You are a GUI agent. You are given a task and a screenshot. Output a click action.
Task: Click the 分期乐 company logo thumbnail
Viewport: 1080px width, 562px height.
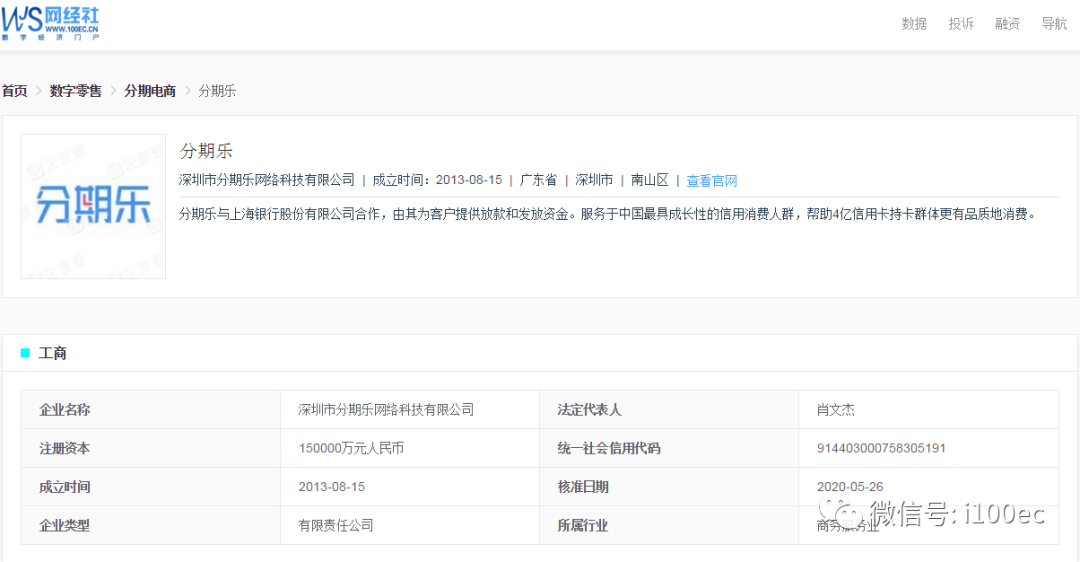pyautogui.click(x=93, y=206)
